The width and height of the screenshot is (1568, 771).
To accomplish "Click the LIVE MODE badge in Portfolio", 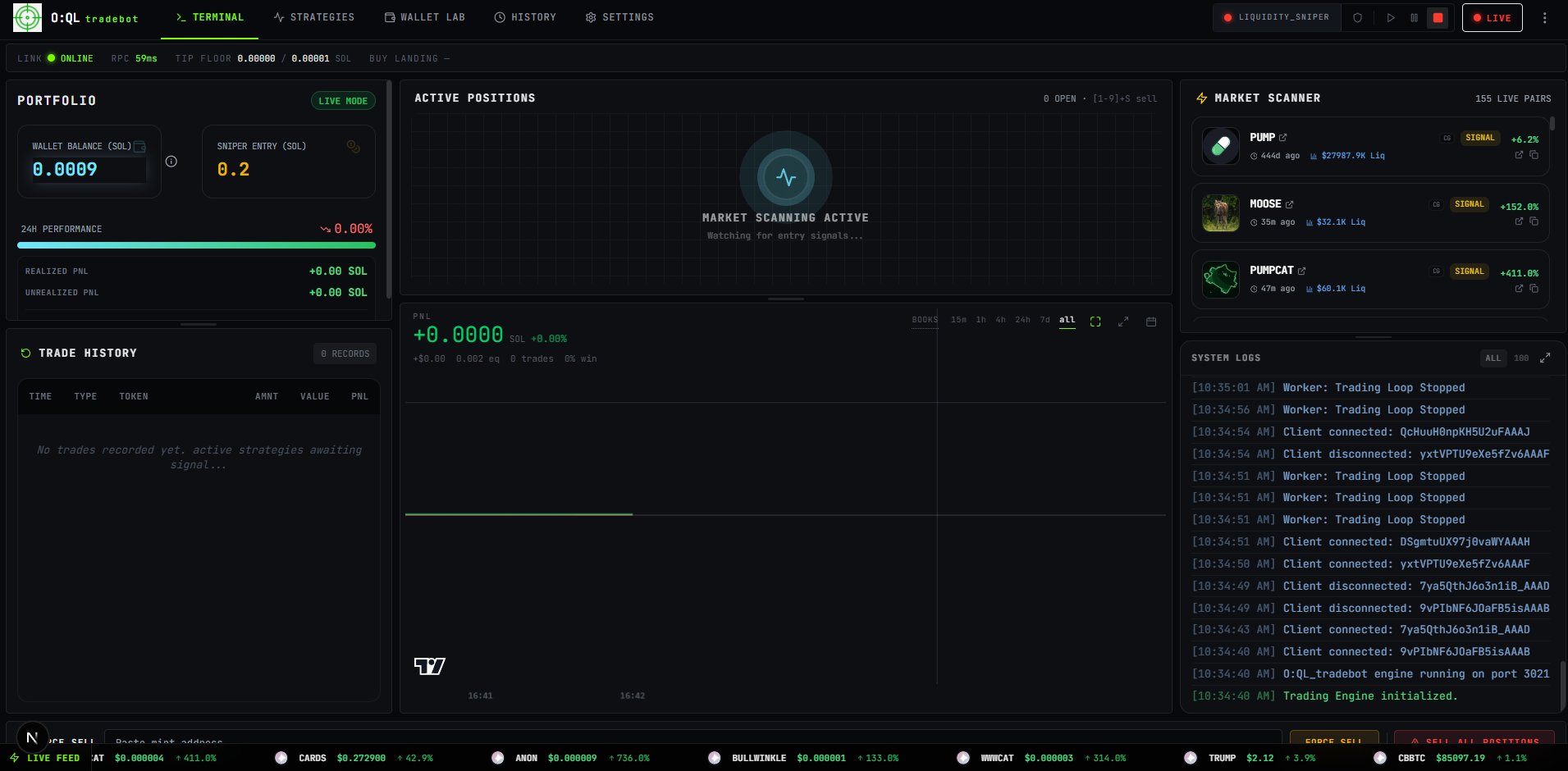I will tap(343, 101).
